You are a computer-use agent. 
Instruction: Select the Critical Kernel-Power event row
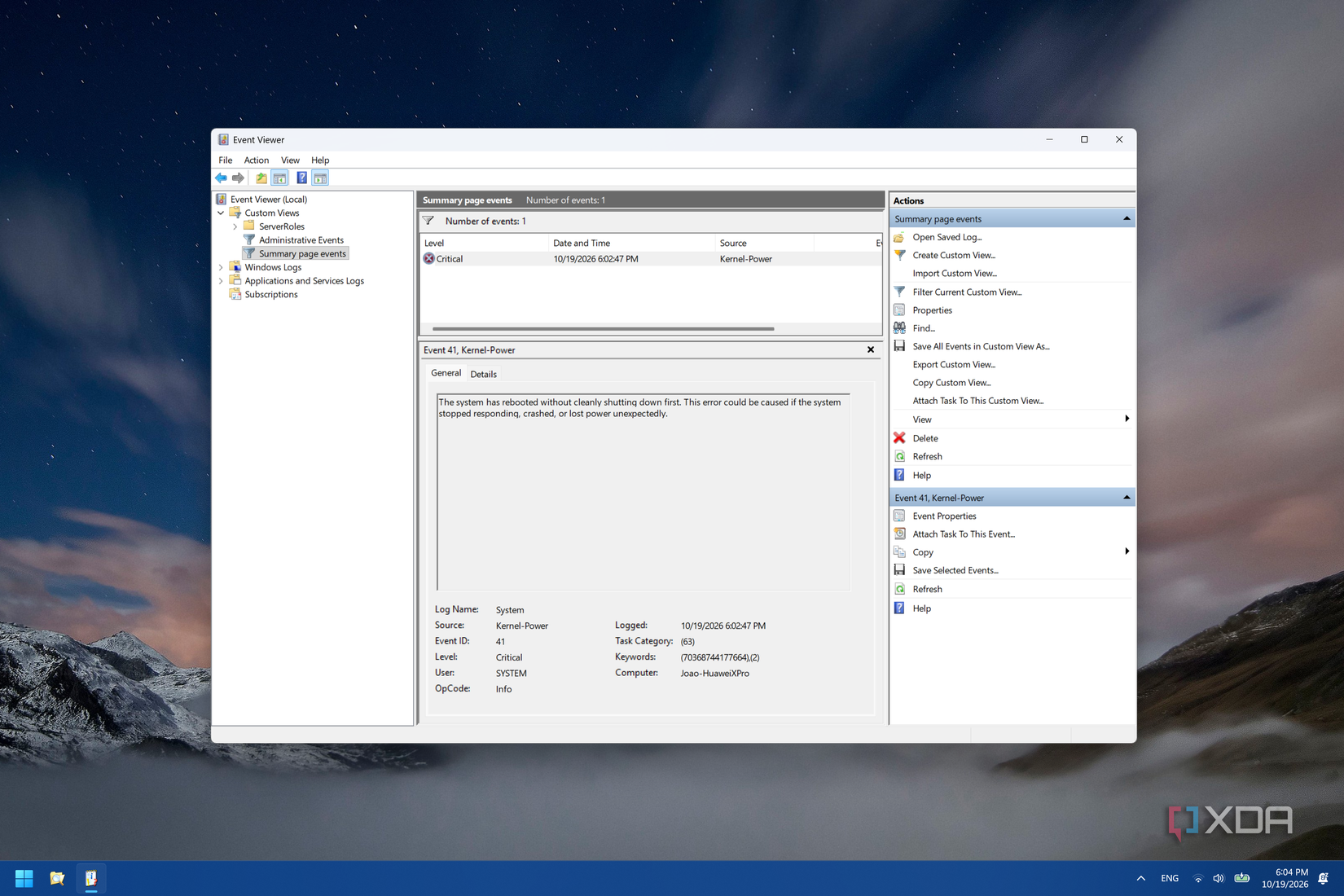650,259
